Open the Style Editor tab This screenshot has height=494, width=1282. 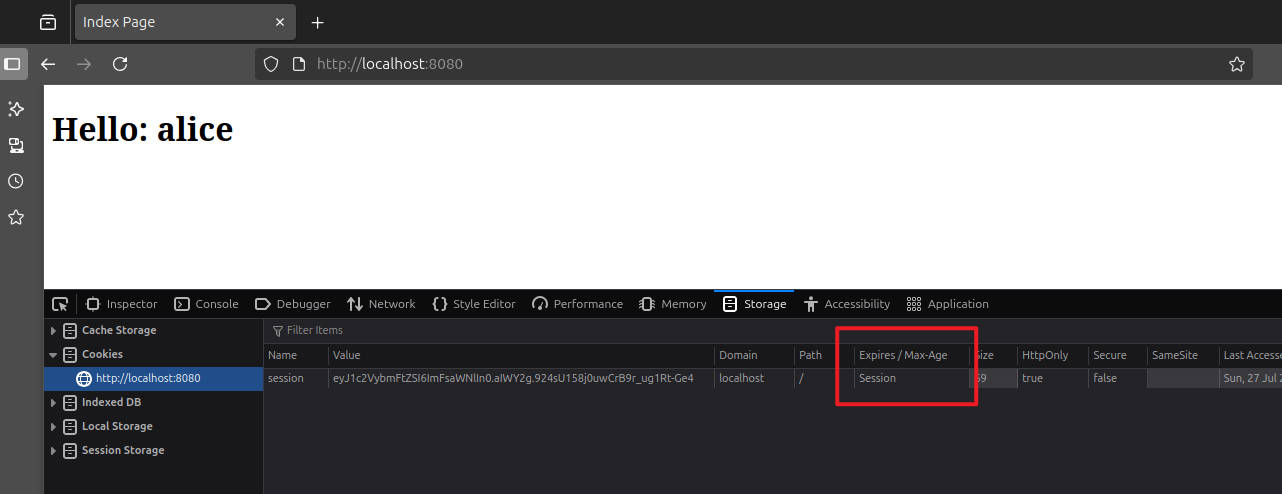(x=474, y=304)
